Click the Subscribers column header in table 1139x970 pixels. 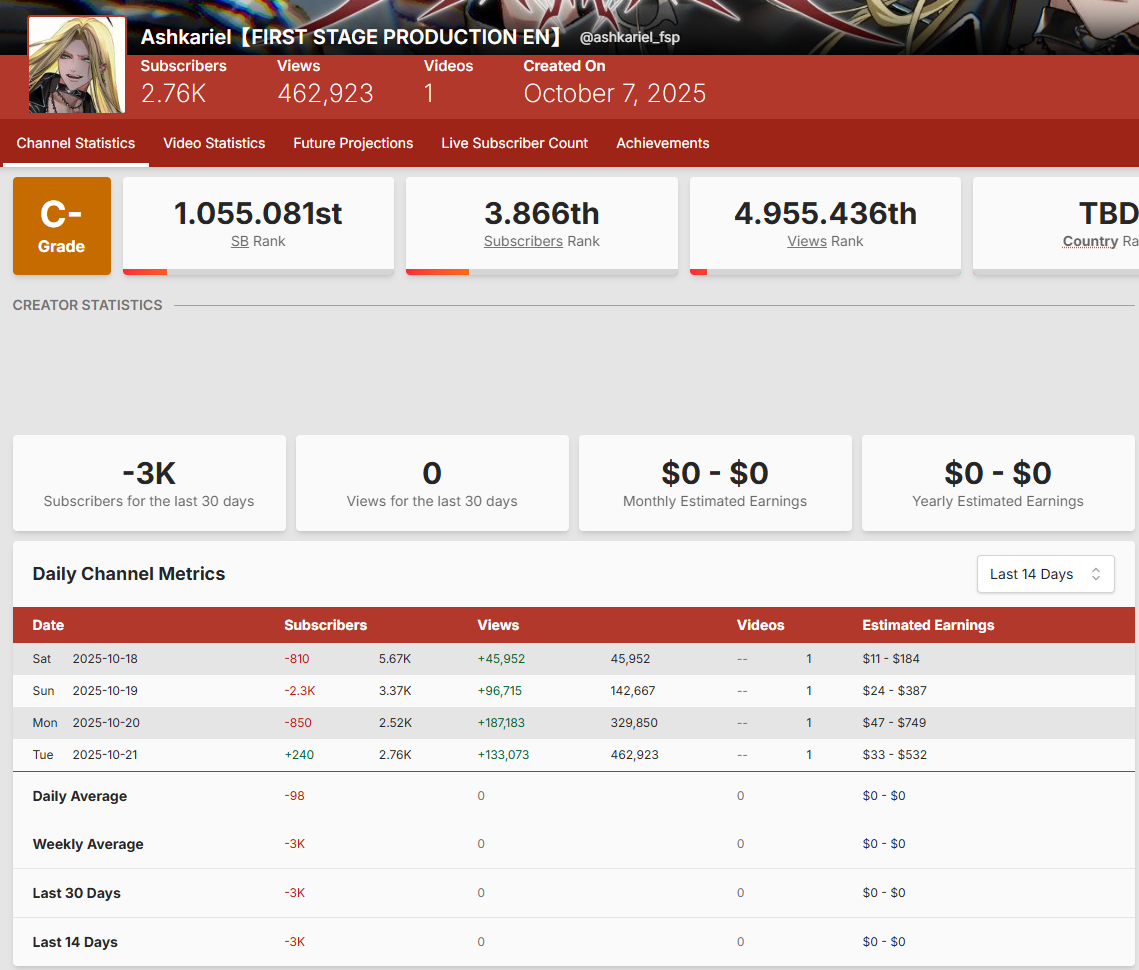(325, 626)
